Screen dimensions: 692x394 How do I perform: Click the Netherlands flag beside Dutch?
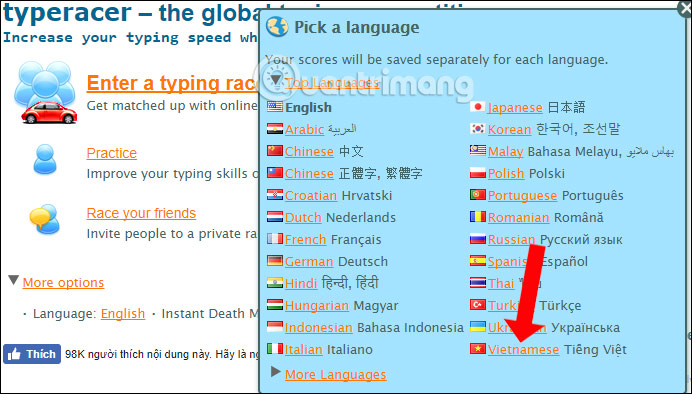click(275, 217)
